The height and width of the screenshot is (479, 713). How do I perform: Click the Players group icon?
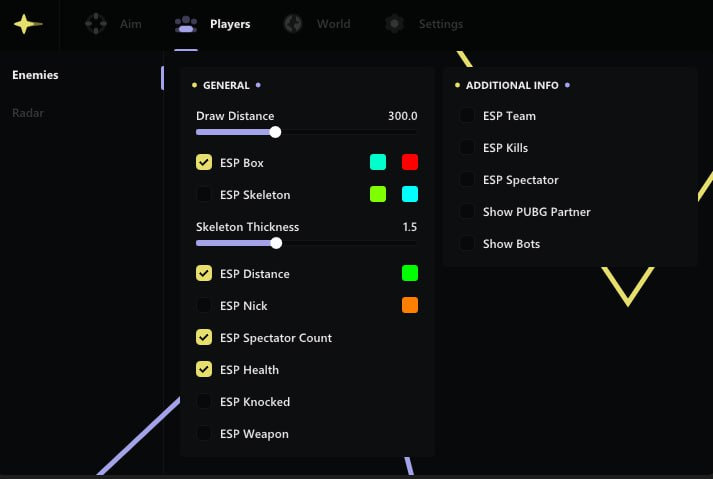click(185, 24)
